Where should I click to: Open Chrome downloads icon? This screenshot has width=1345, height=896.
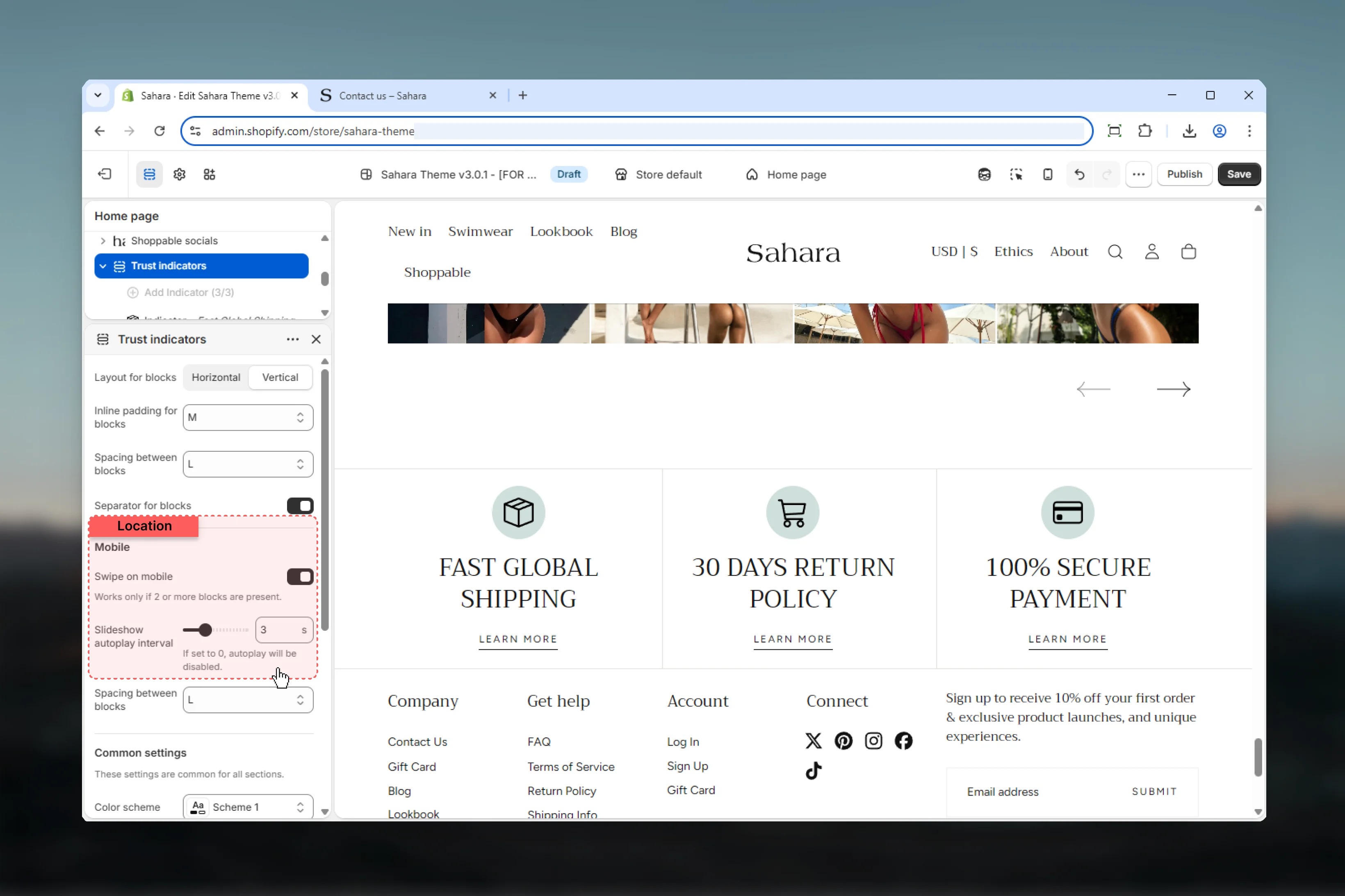(x=1189, y=131)
